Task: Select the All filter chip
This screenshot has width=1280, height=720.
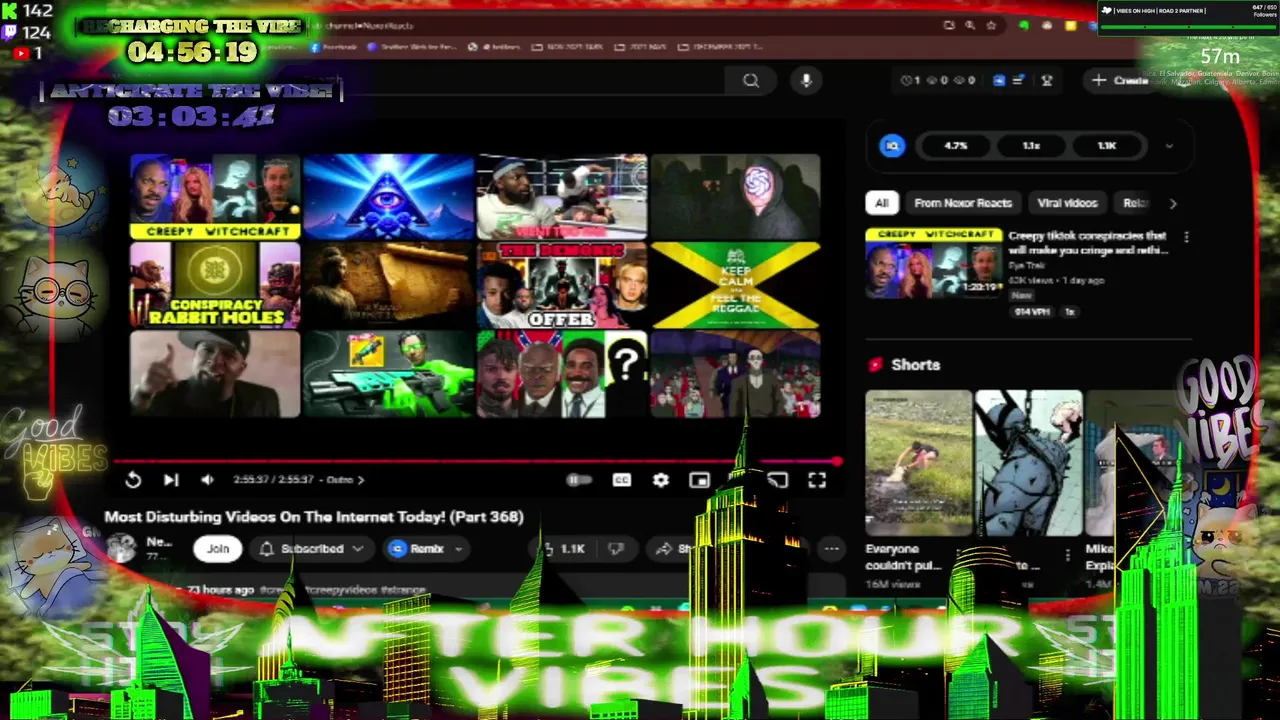Action: click(881, 203)
